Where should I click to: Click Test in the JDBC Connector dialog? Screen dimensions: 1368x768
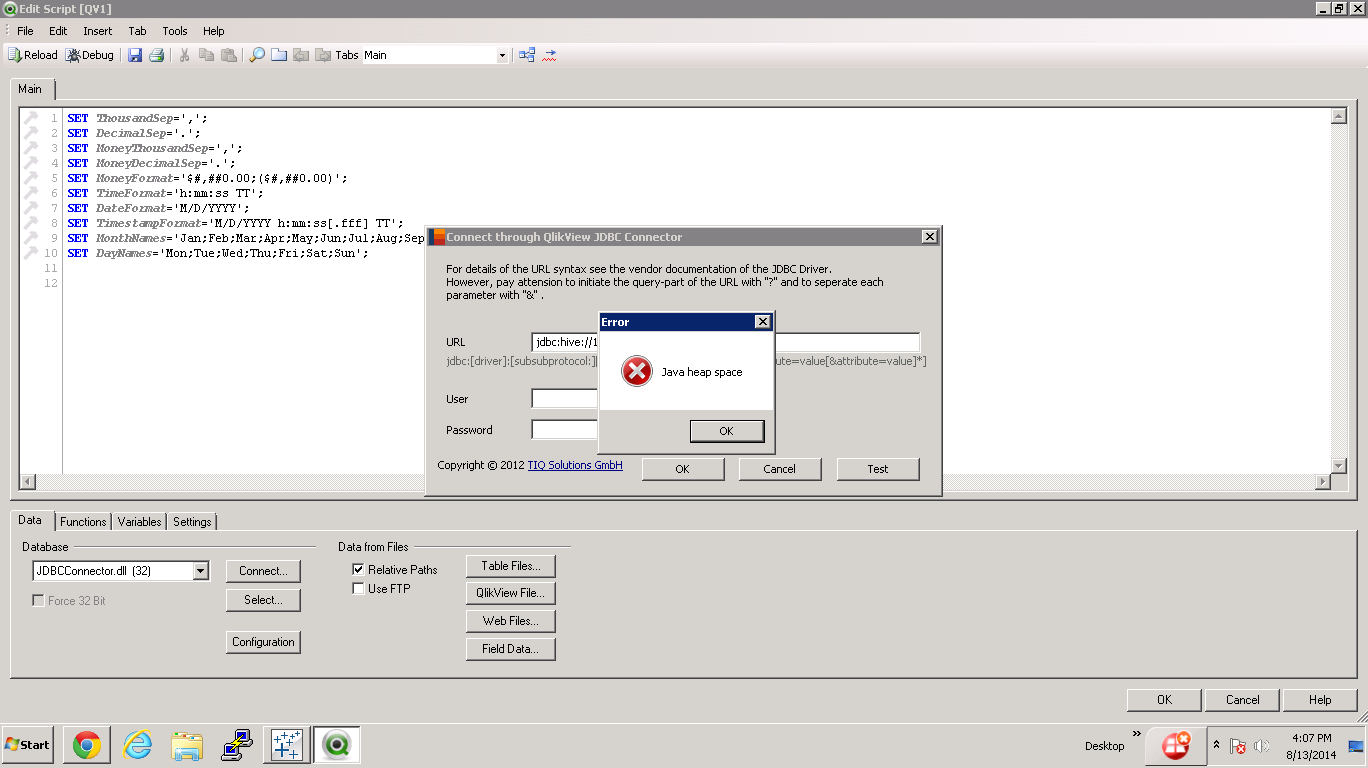click(x=878, y=469)
